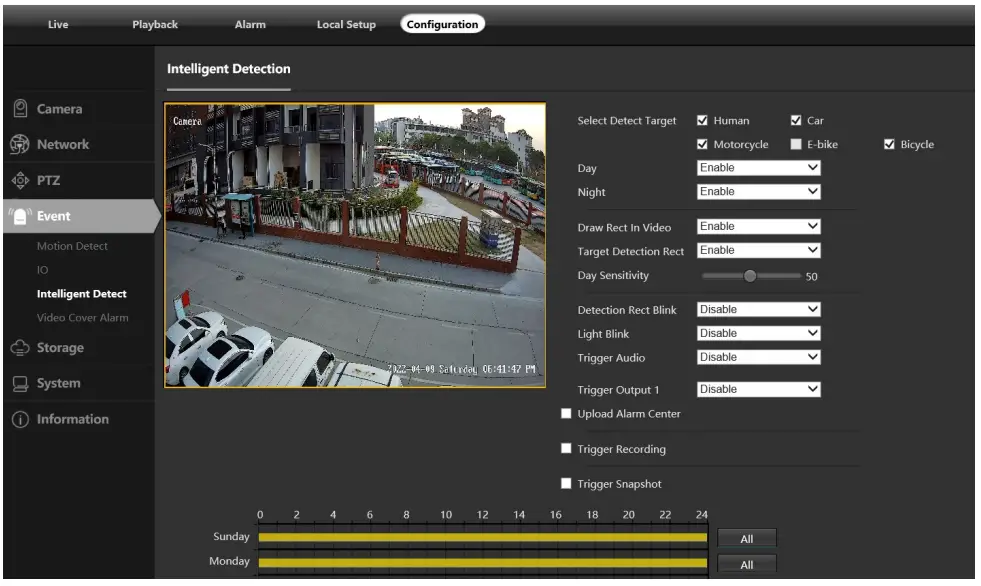Click the PTZ crosshair icon
Viewport: 981px width, 586px height.
20,181
